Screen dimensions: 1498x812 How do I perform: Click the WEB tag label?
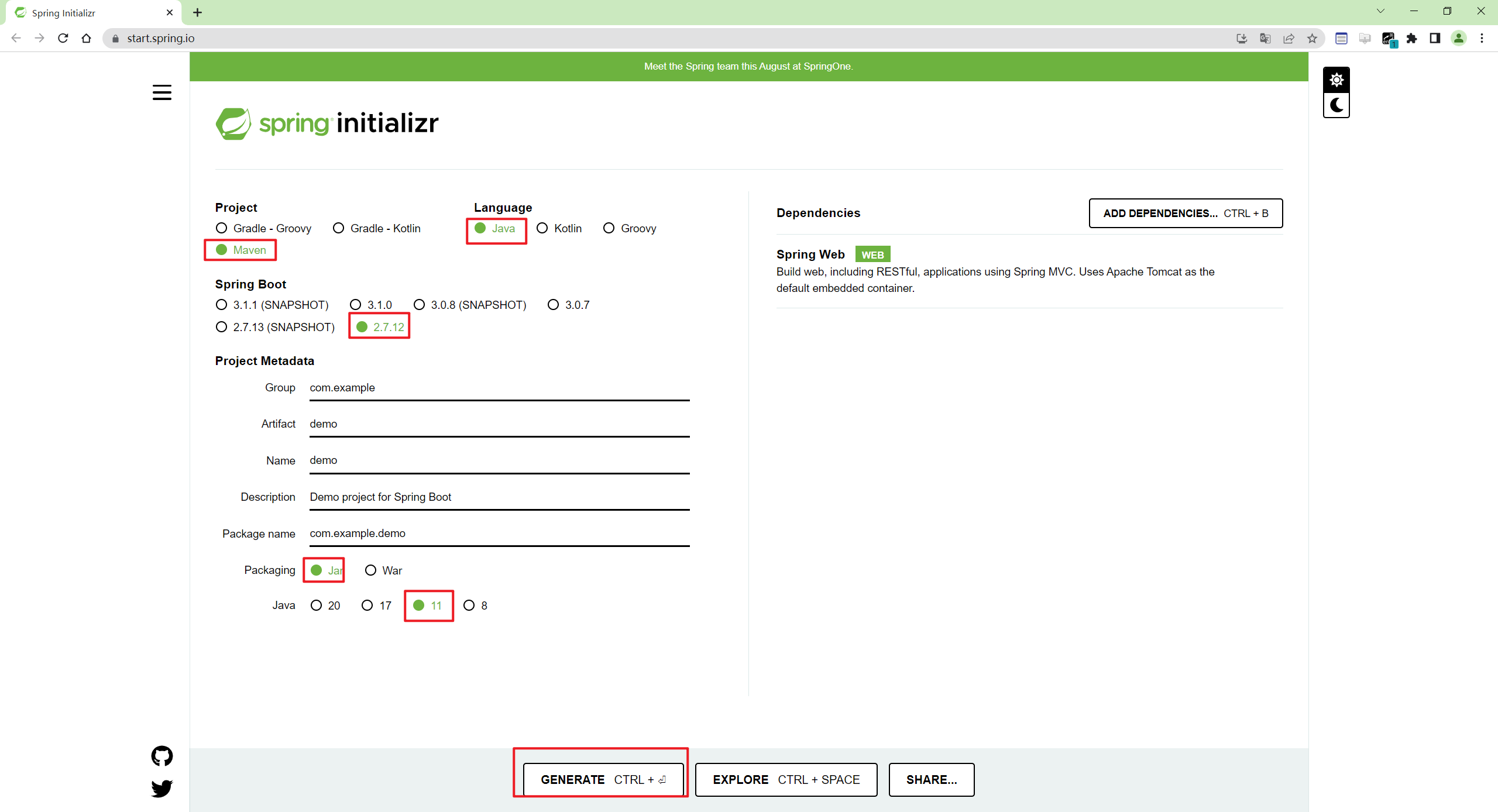tap(872, 254)
